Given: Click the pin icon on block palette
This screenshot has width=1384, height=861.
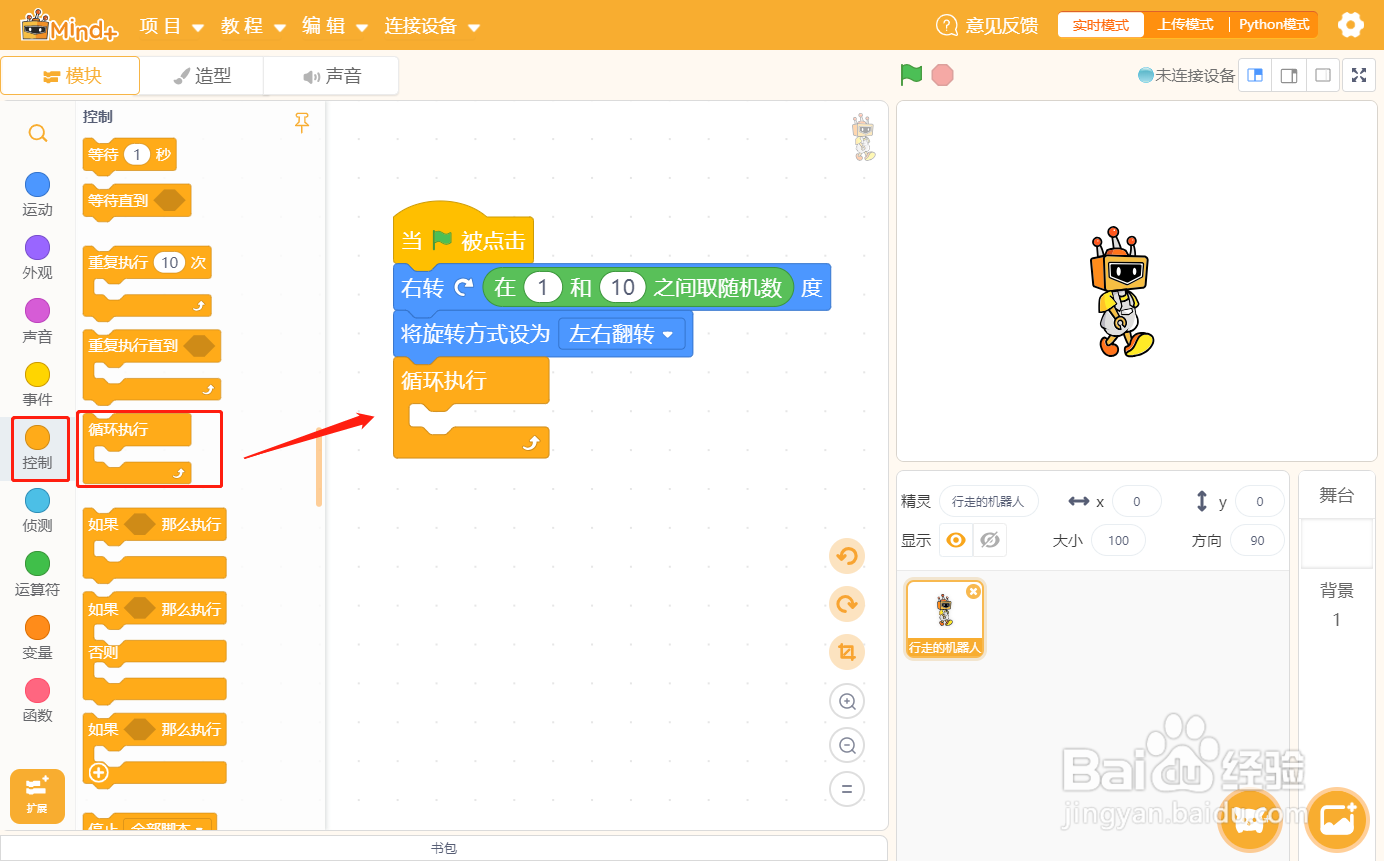Looking at the screenshot, I should 302,122.
